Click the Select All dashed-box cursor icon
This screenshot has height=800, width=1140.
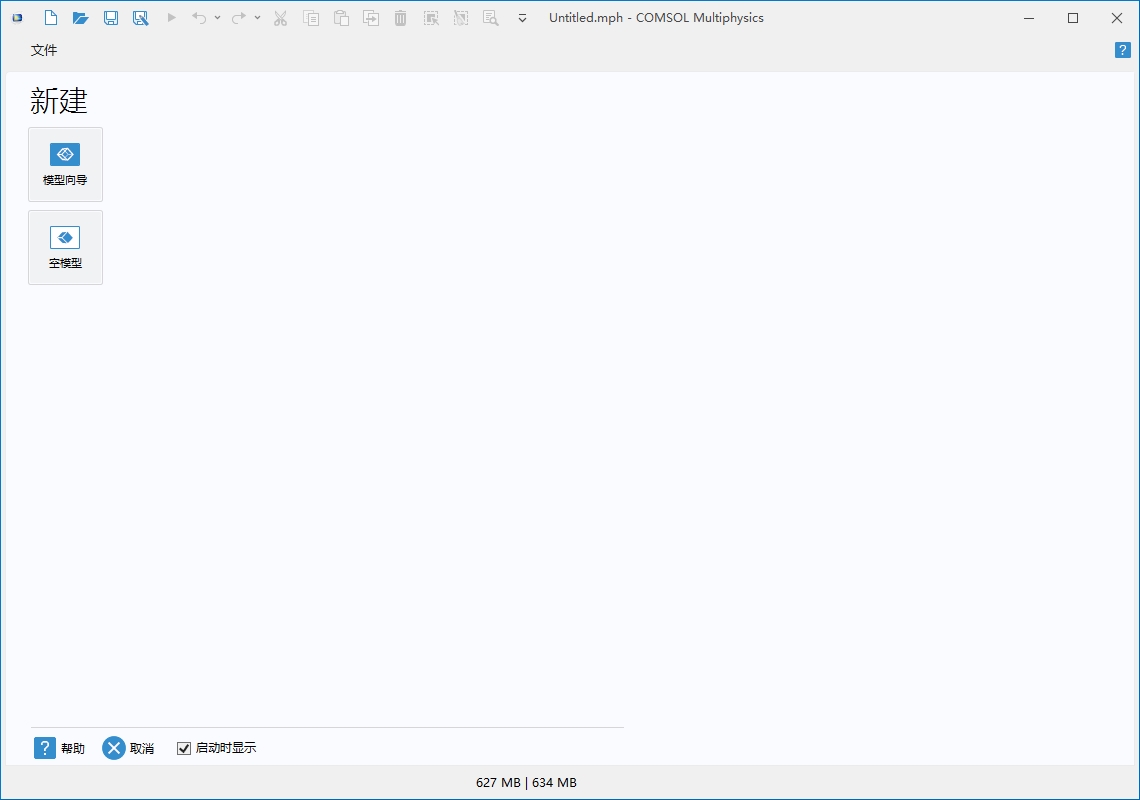431,18
